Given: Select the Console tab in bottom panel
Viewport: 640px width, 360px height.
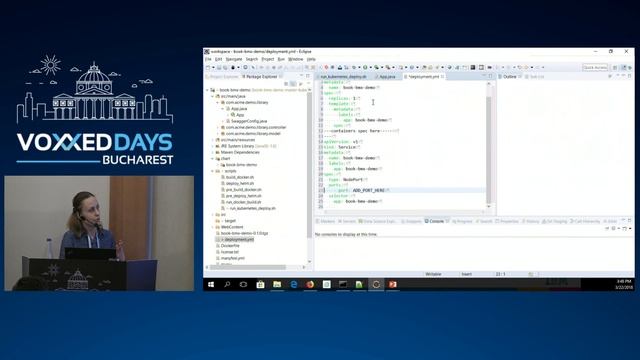Looking at the screenshot, I should (x=436, y=221).
